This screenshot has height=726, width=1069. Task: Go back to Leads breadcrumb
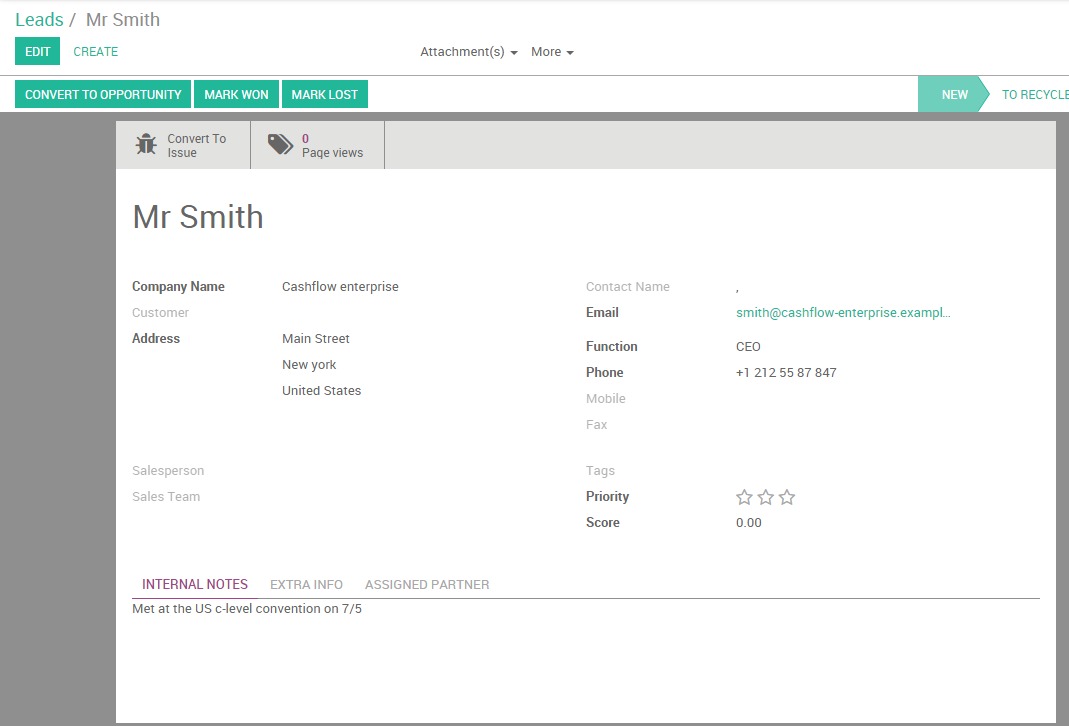[39, 20]
